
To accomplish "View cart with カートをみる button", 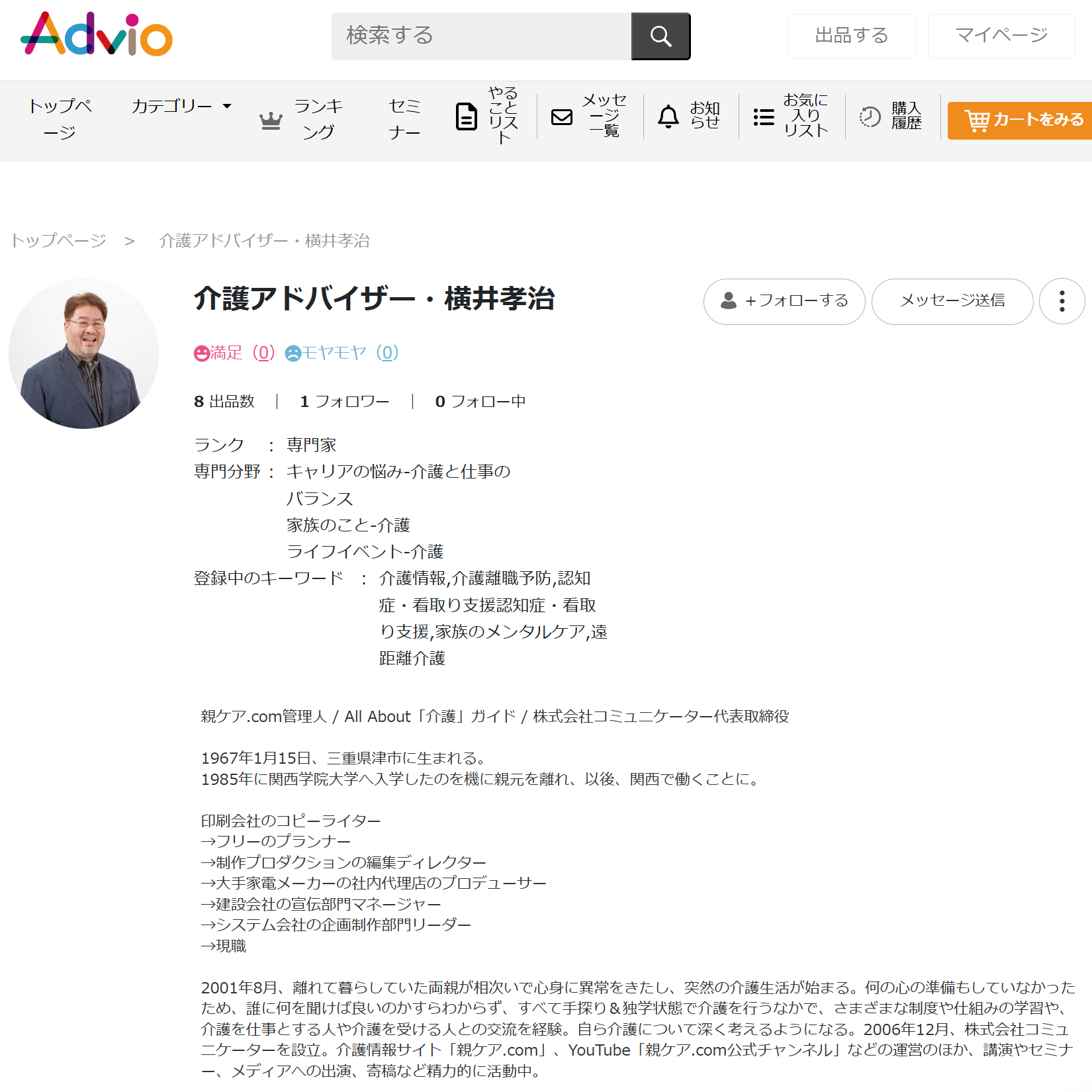I will [1023, 120].
